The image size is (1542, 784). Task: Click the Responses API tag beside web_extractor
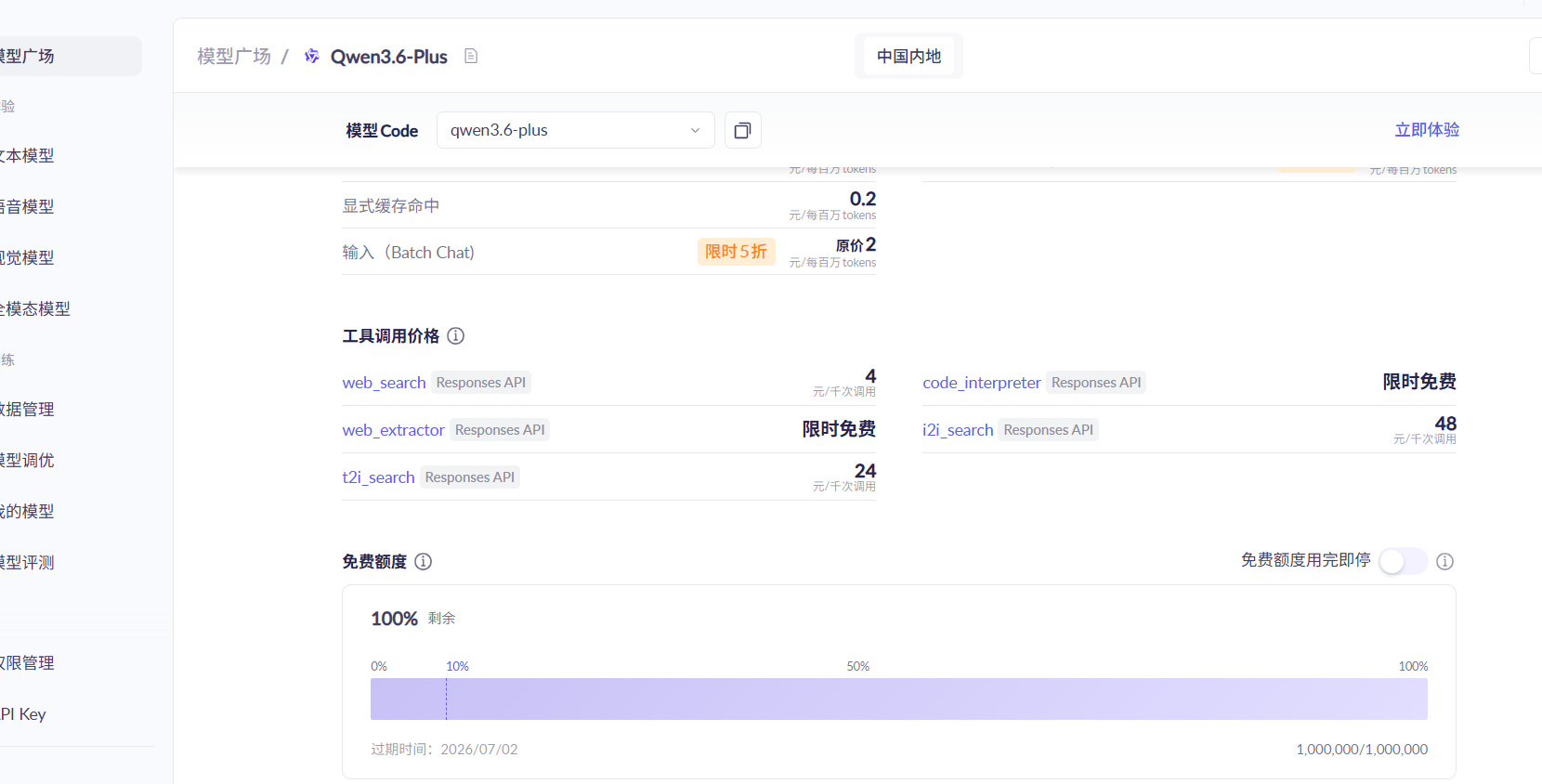[x=500, y=430]
